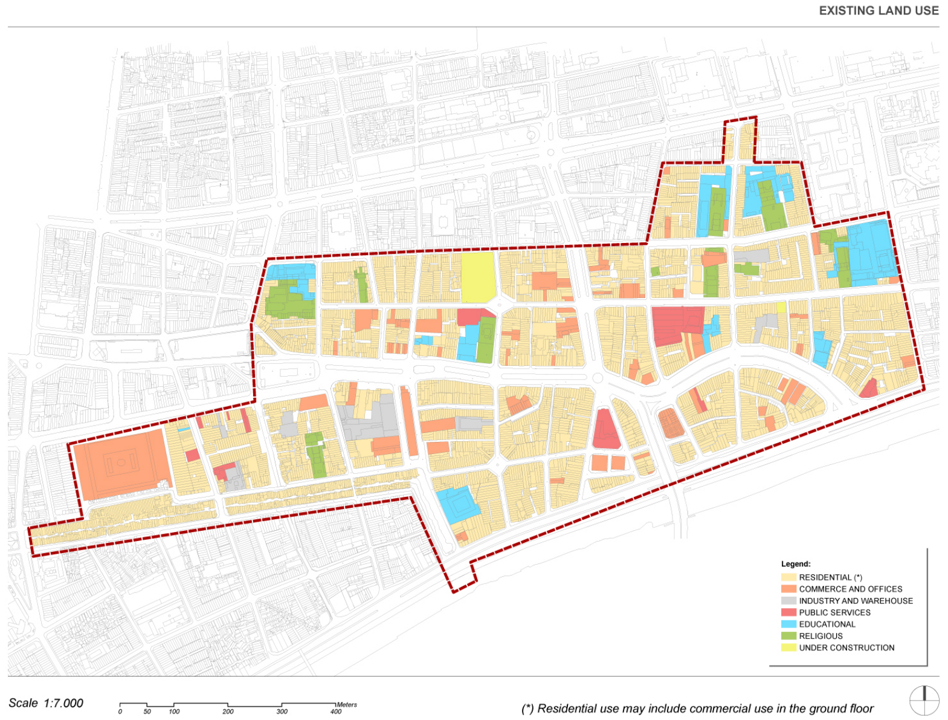Click the Legend heading text

coord(796,565)
